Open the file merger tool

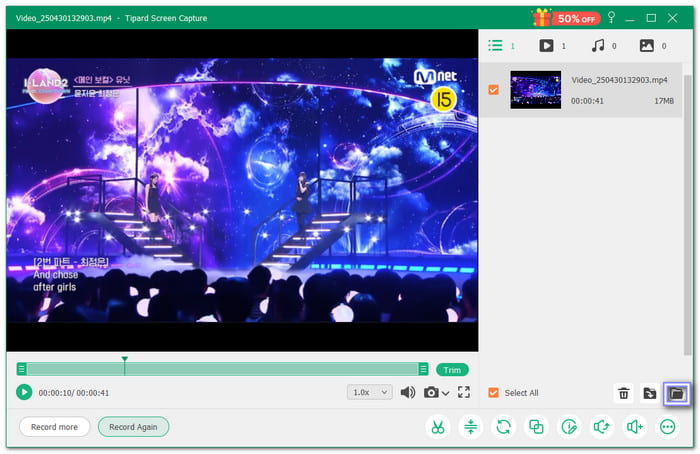pos(536,427)
